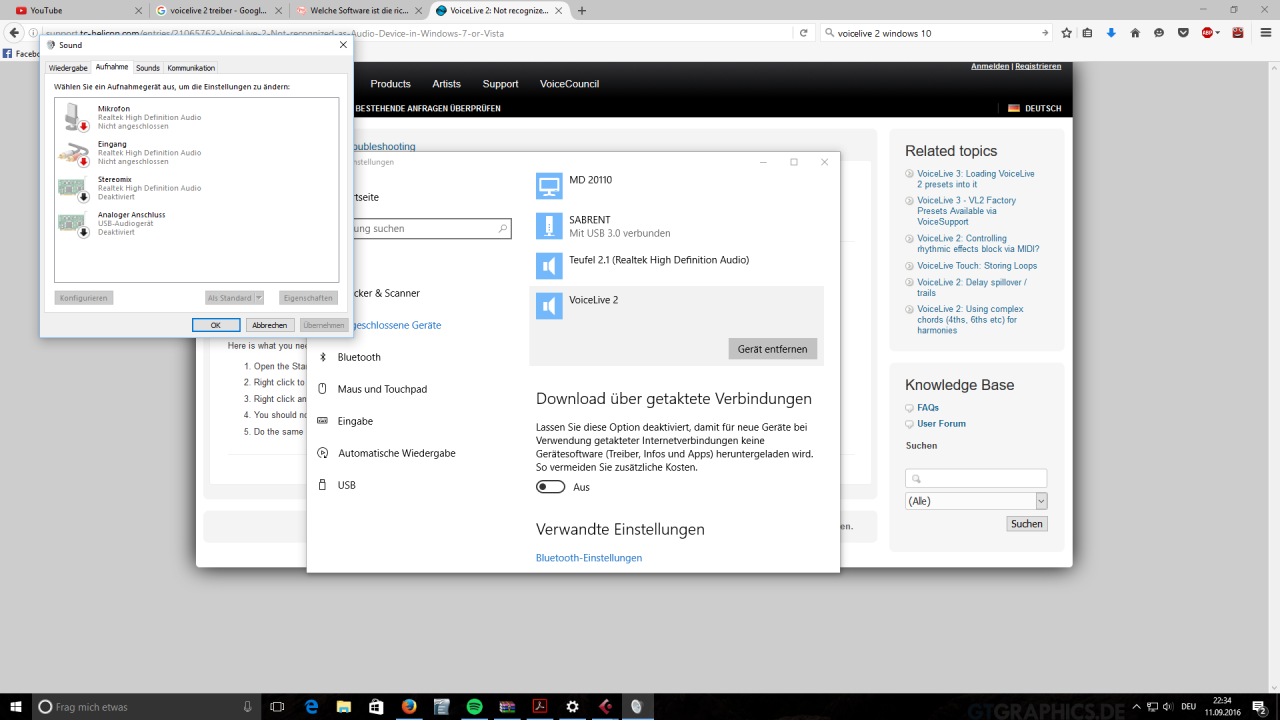Open the volume tray icon
The height and width of the screenshot is (720, 1280).
1166,706
